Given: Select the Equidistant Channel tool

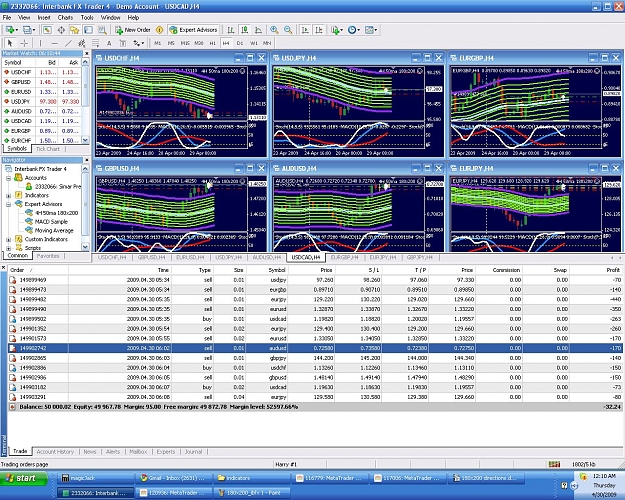Looking at the screenshot, I should [82, 43].
